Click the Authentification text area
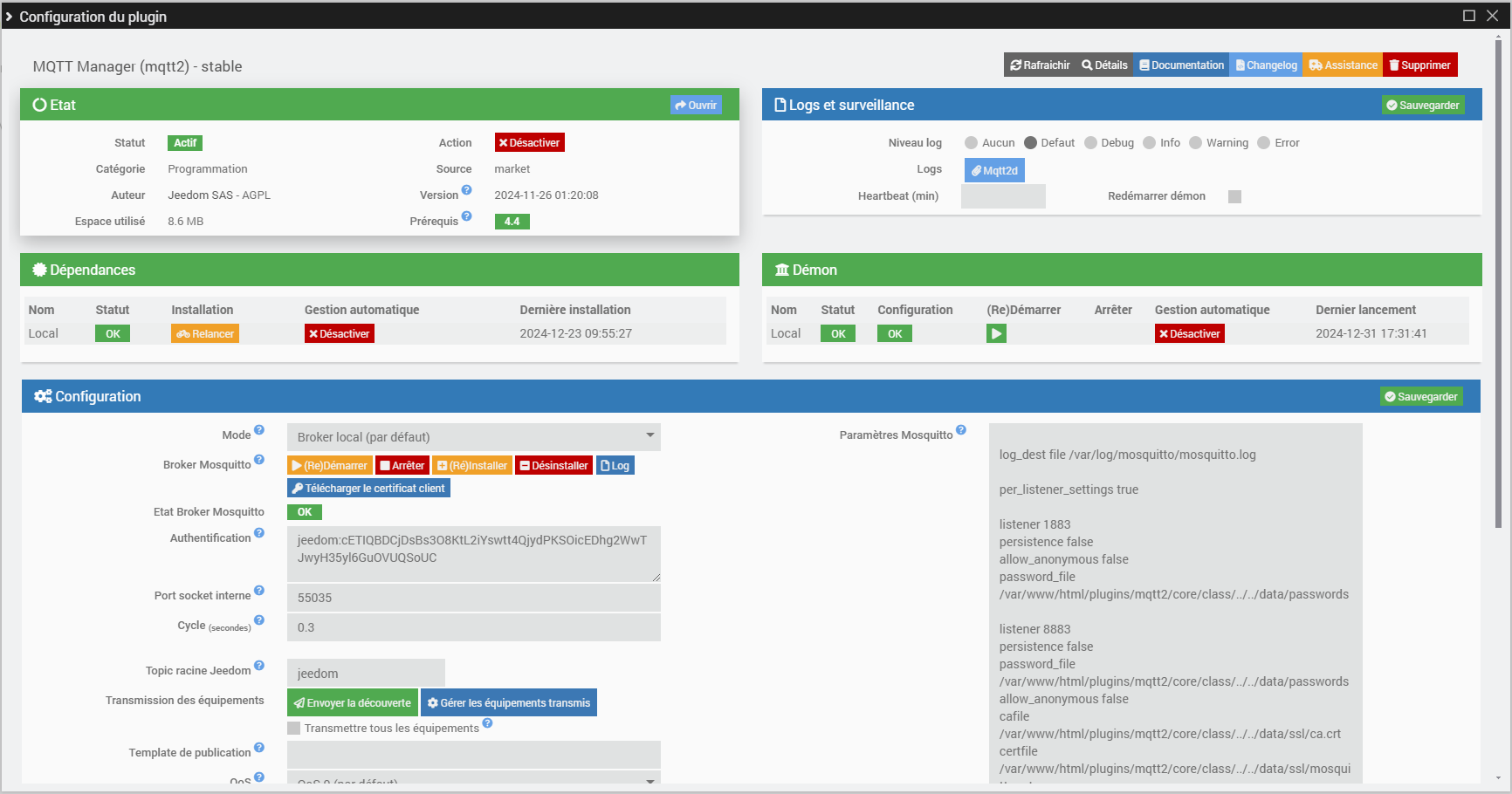 tap(474, 554)
